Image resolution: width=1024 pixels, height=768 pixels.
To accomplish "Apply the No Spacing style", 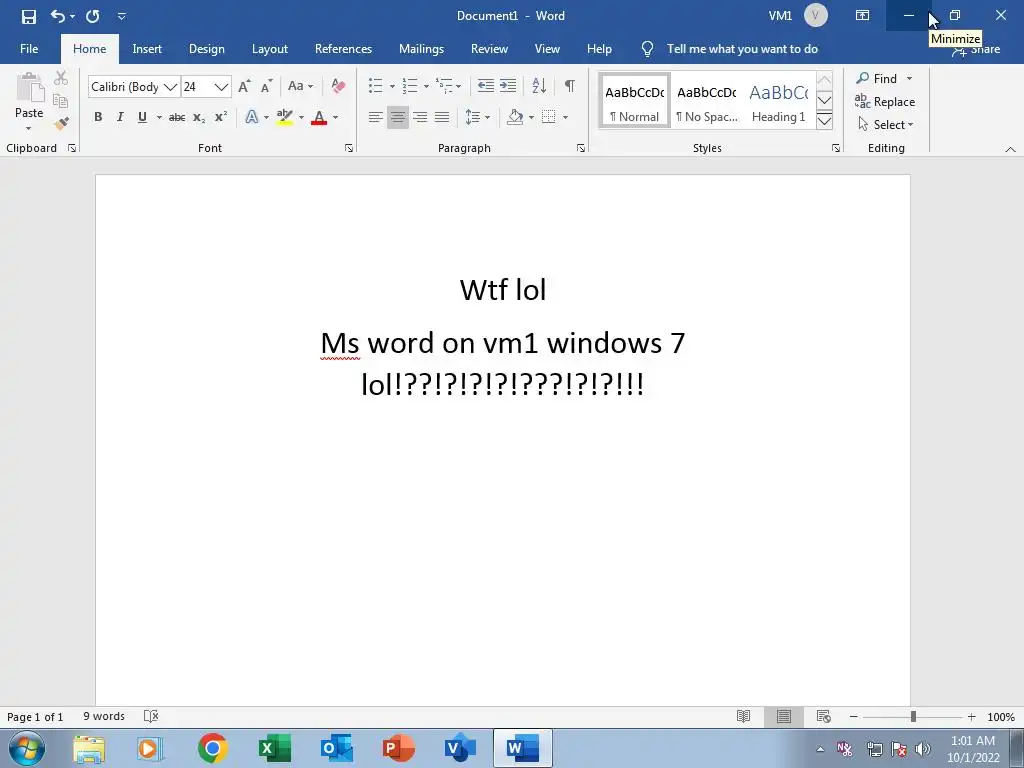I will [x=707, y=101].
